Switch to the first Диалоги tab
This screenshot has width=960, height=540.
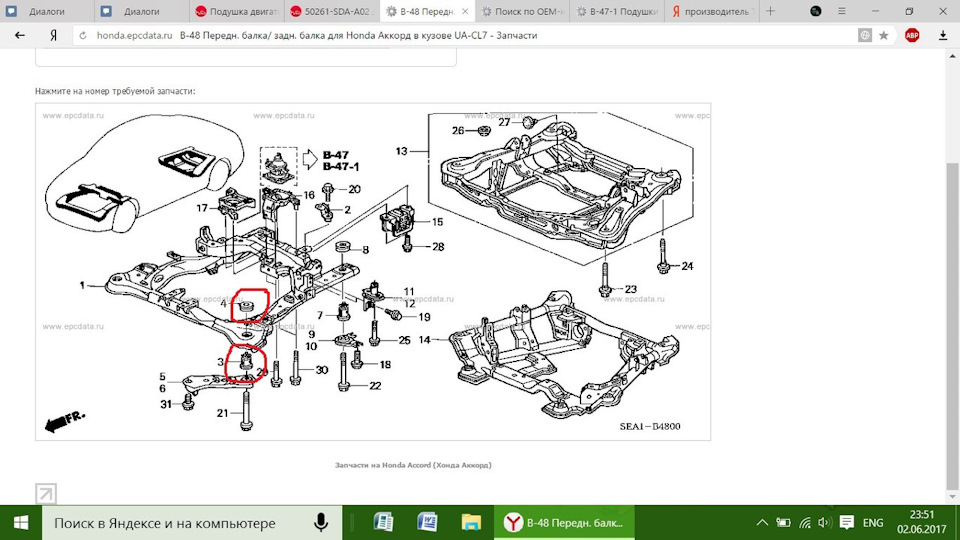pos(47,11)
